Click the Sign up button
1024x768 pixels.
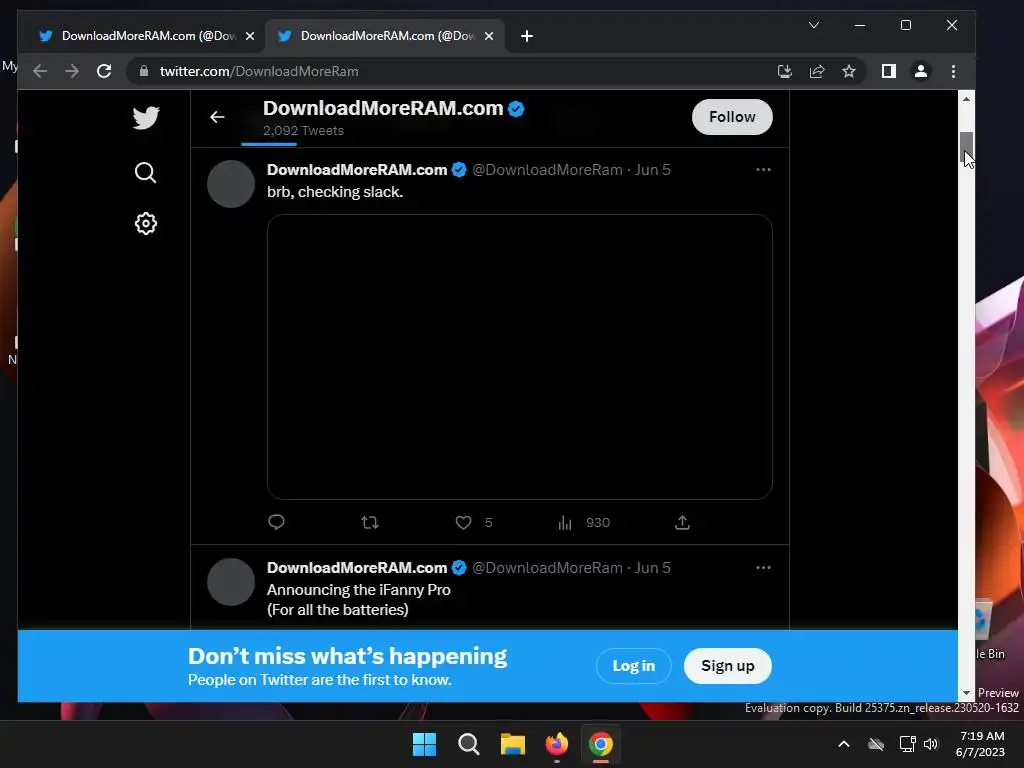point(728,666)
